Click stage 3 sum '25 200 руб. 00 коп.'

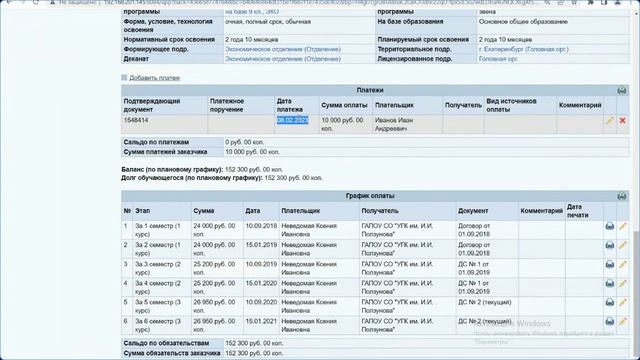214,268
